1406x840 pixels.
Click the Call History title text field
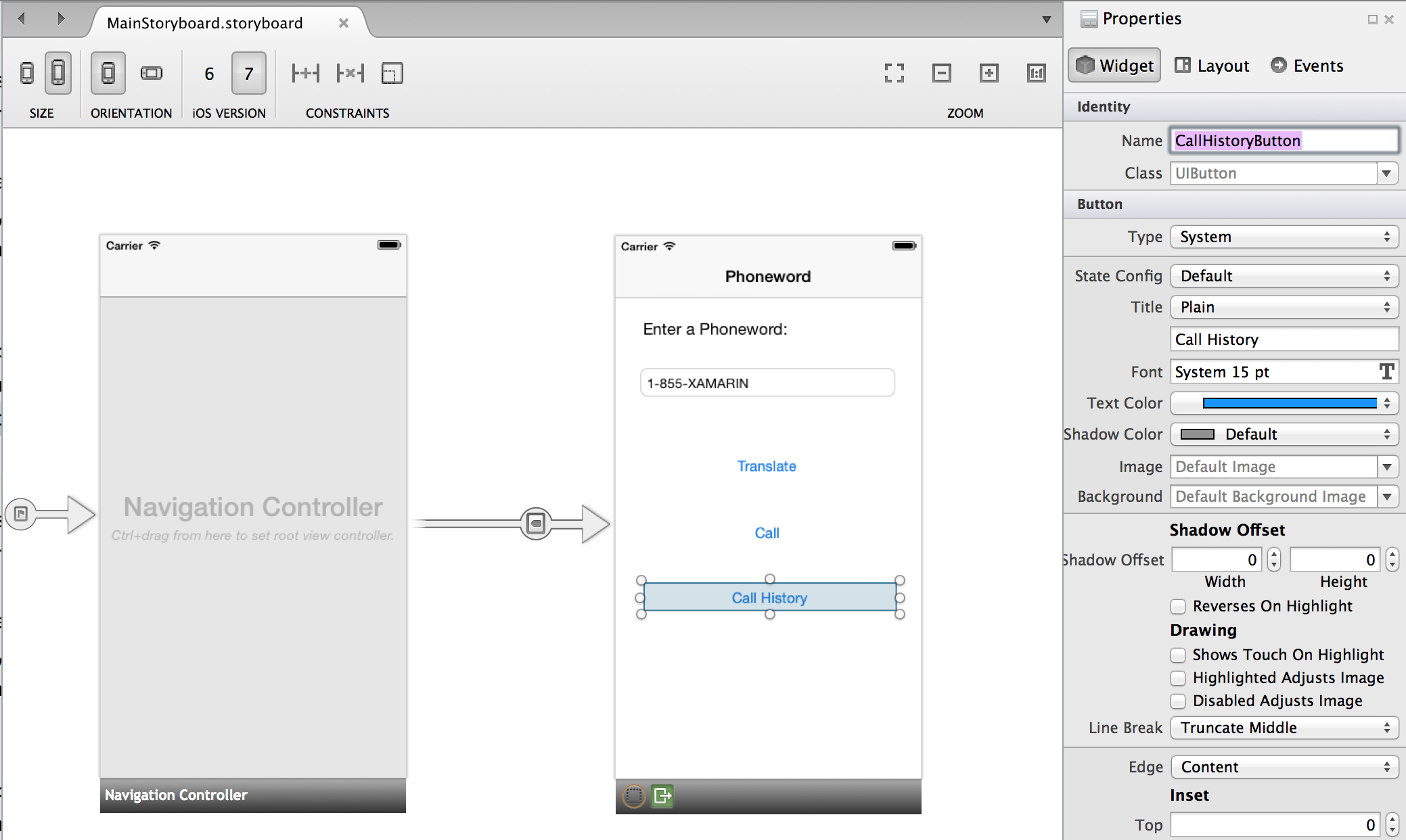[1284, 340]
